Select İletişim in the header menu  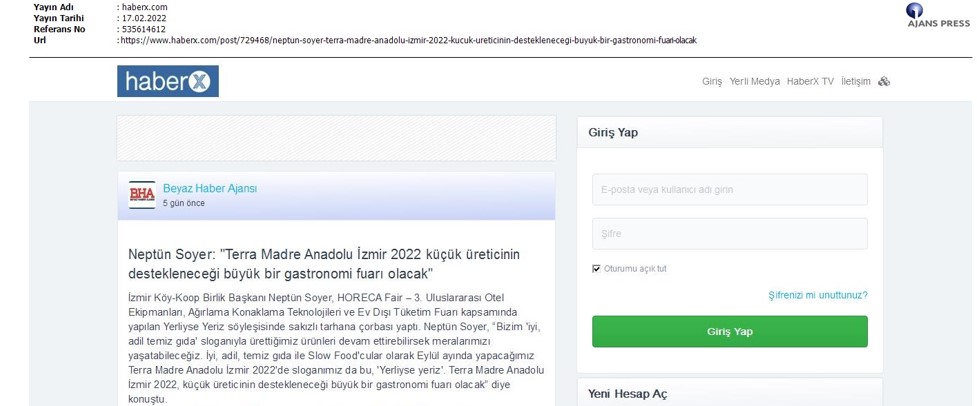(x=855, y=82)
